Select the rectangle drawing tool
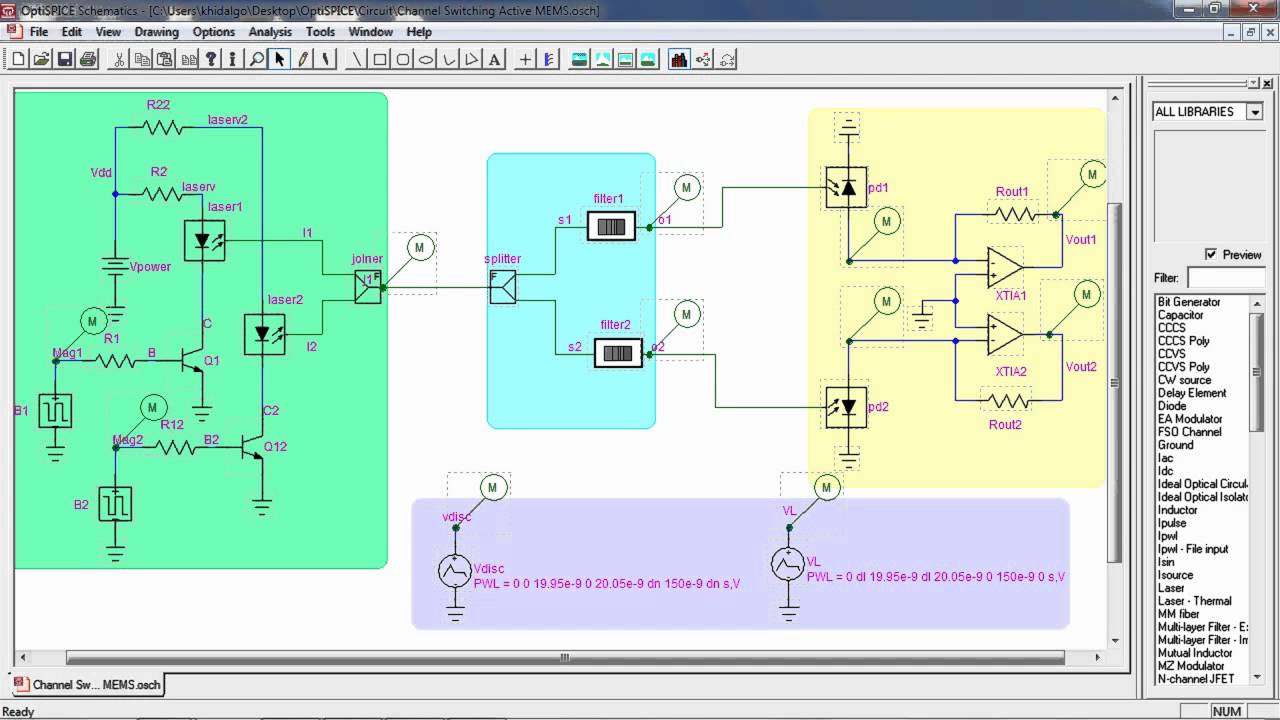 [380, 59]
